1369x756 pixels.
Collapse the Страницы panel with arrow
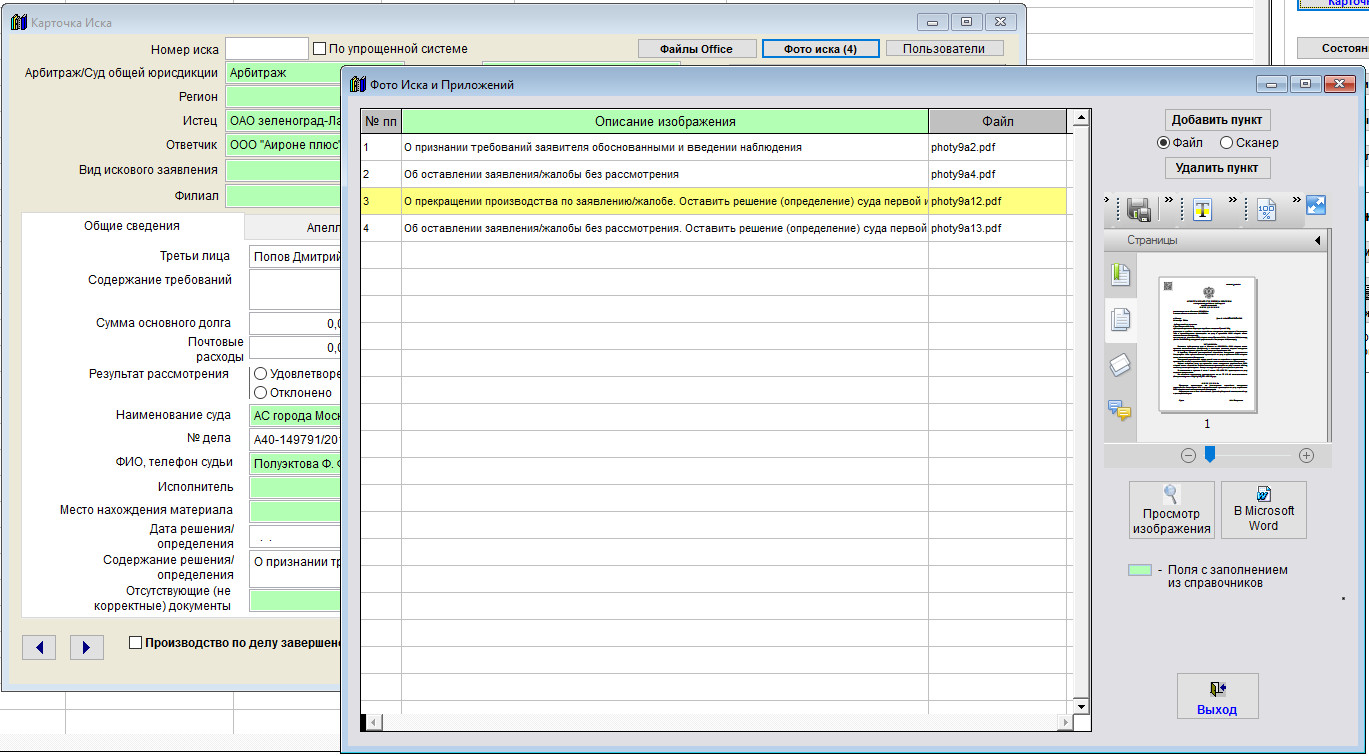pyautogui.click(x=1317, y=241)
